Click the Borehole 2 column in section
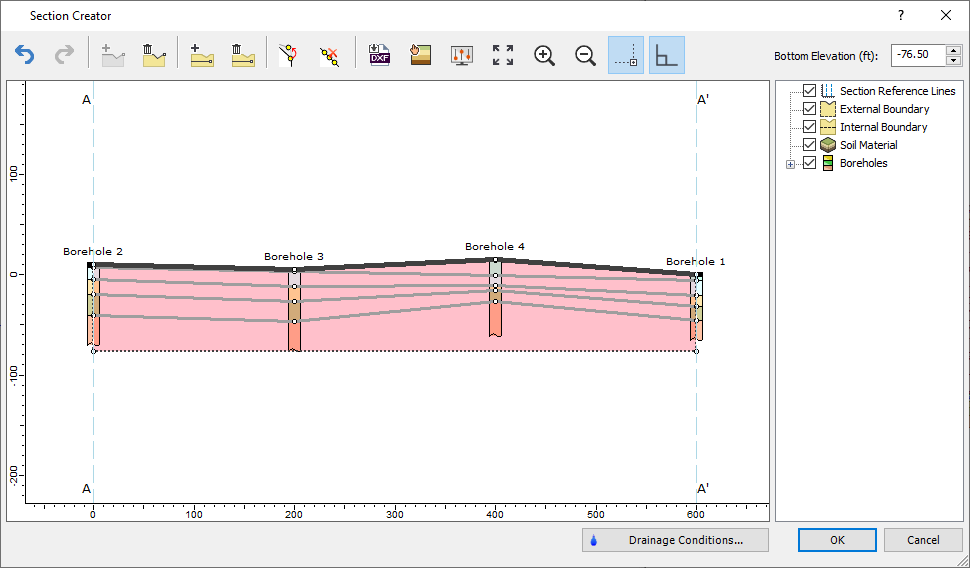The image size is (970, 568). point(93,304)
